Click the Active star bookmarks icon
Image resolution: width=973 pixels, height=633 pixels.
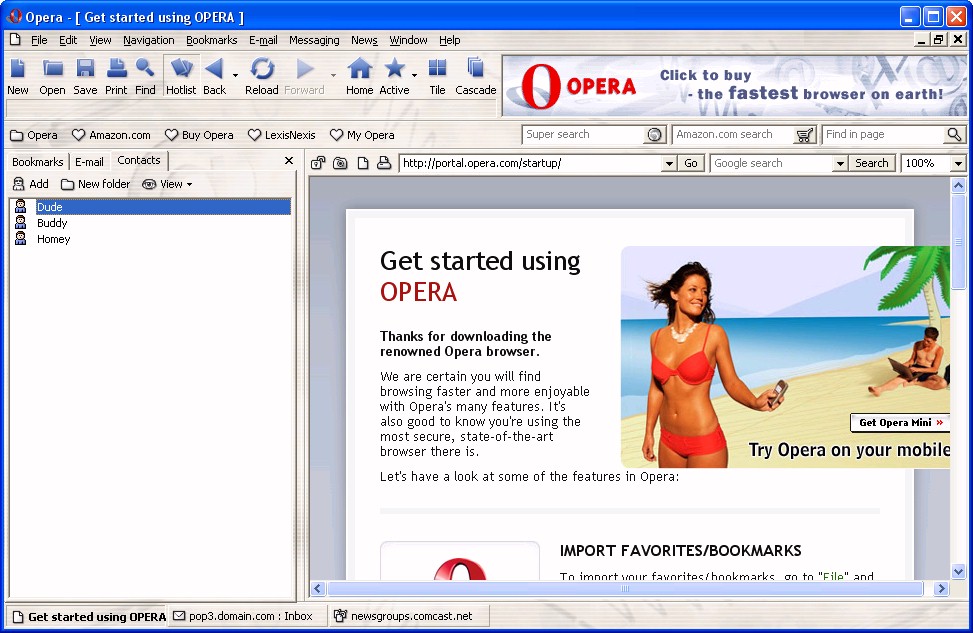tap(394, 69)
